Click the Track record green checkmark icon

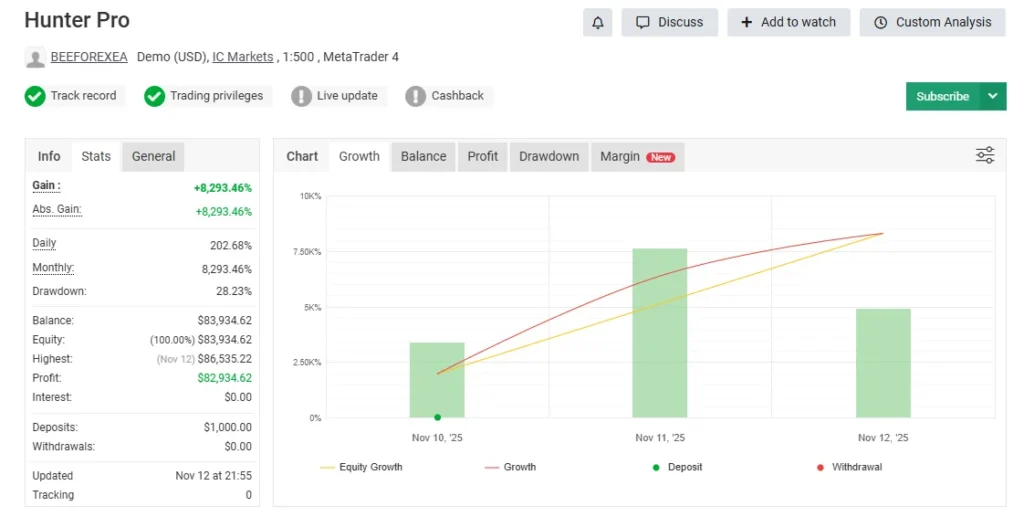click(35, 96)
